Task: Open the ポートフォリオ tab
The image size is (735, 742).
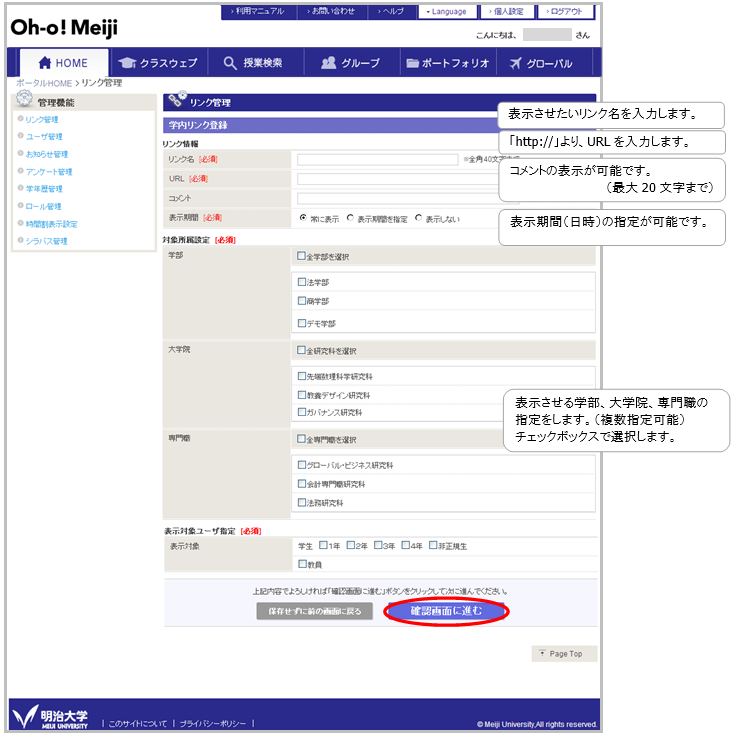Action: tap(448, 62)
